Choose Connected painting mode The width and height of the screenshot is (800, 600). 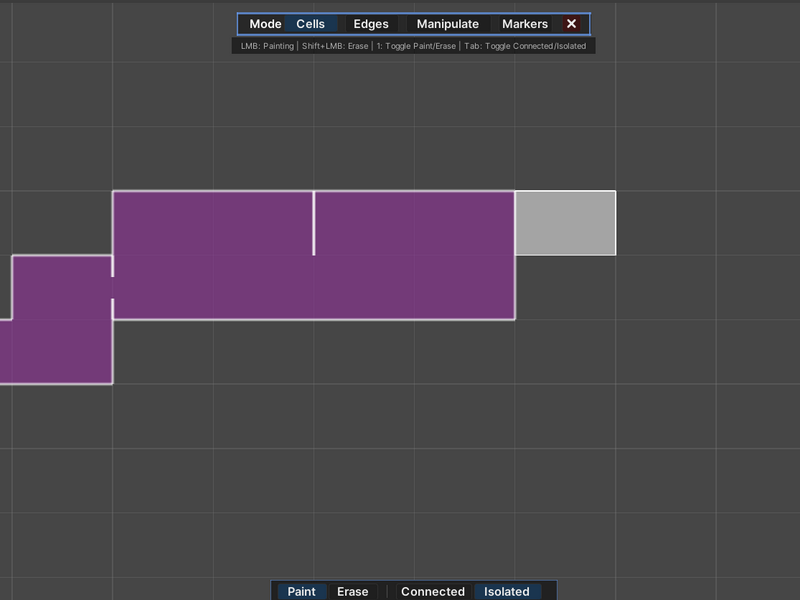[x=433, y=591]
